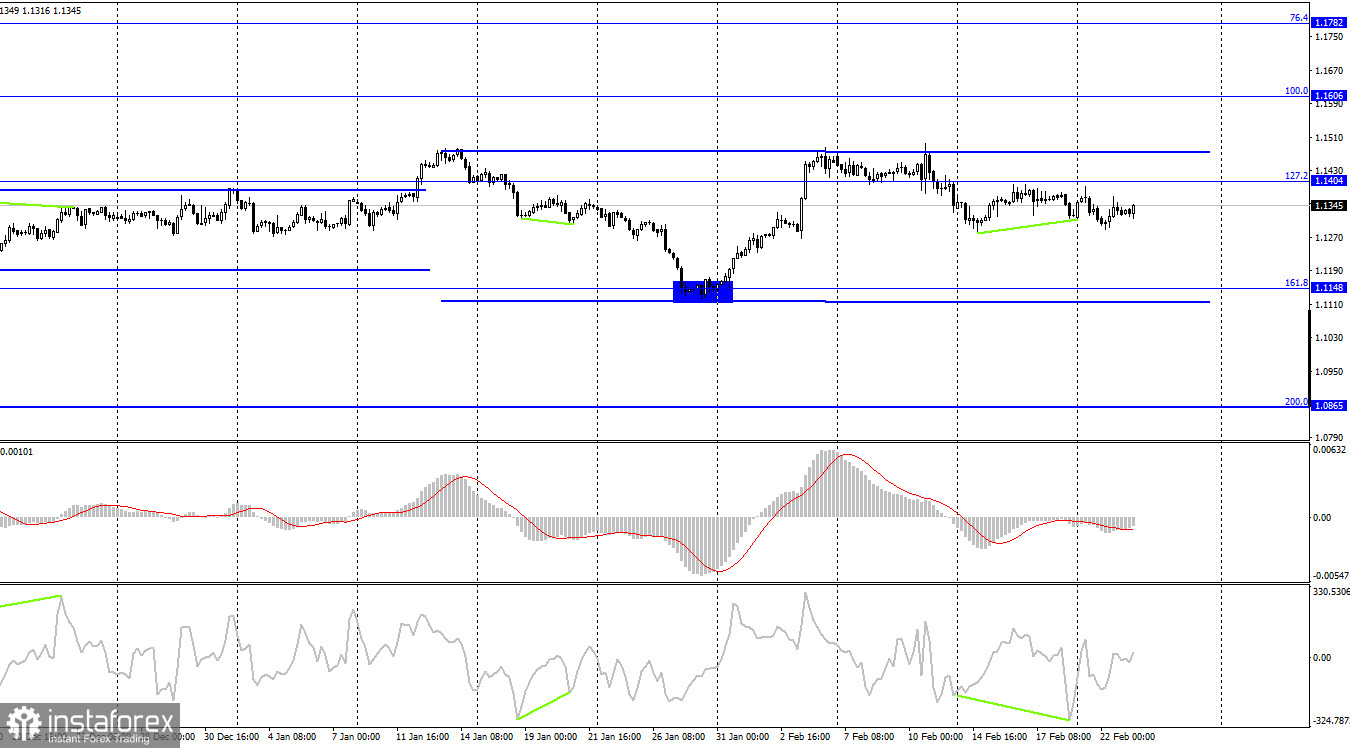The image size is (1350, 748).
Task: Click the 22 Feb 00:00 time label
Action: 1127,737
